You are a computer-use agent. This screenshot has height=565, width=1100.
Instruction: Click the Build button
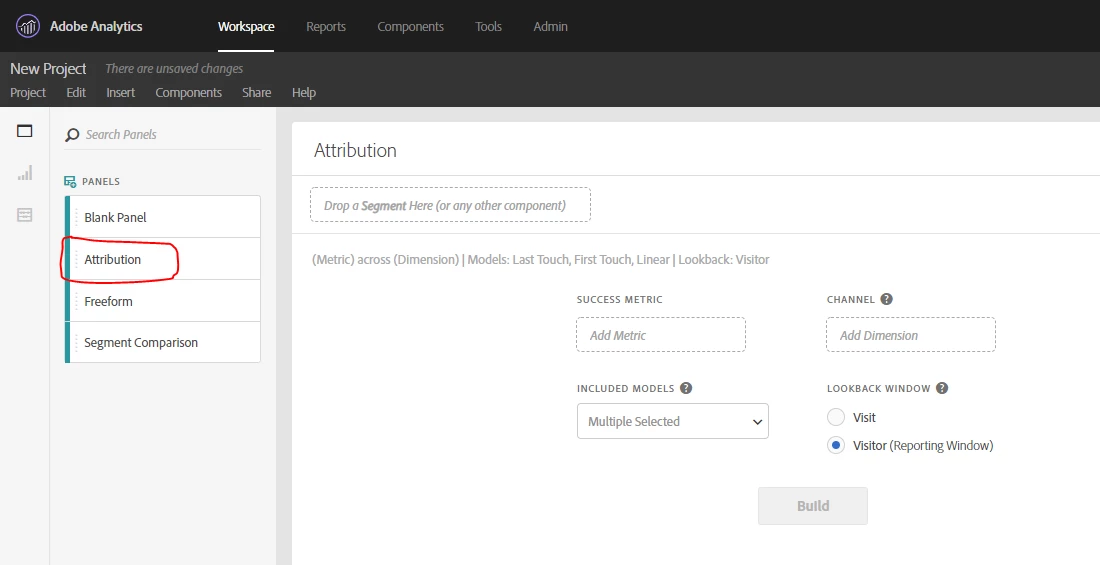point(813,506)
